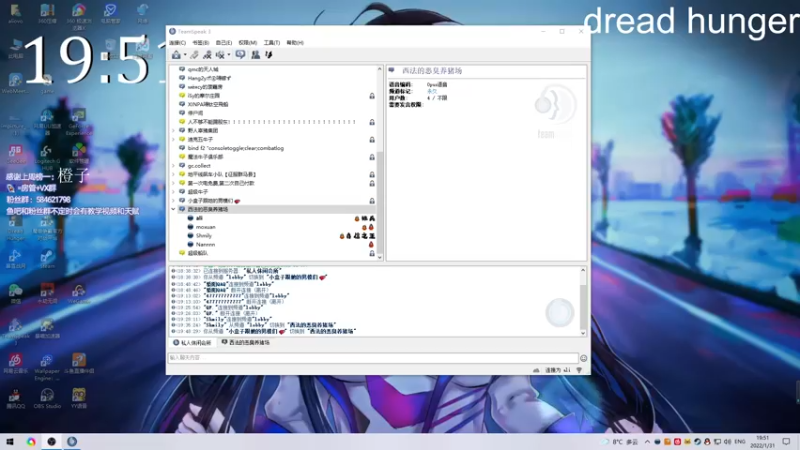This screenshot has height=450, width=800.
Task: Open the 连接(C) menu
Action: (178, 43)
